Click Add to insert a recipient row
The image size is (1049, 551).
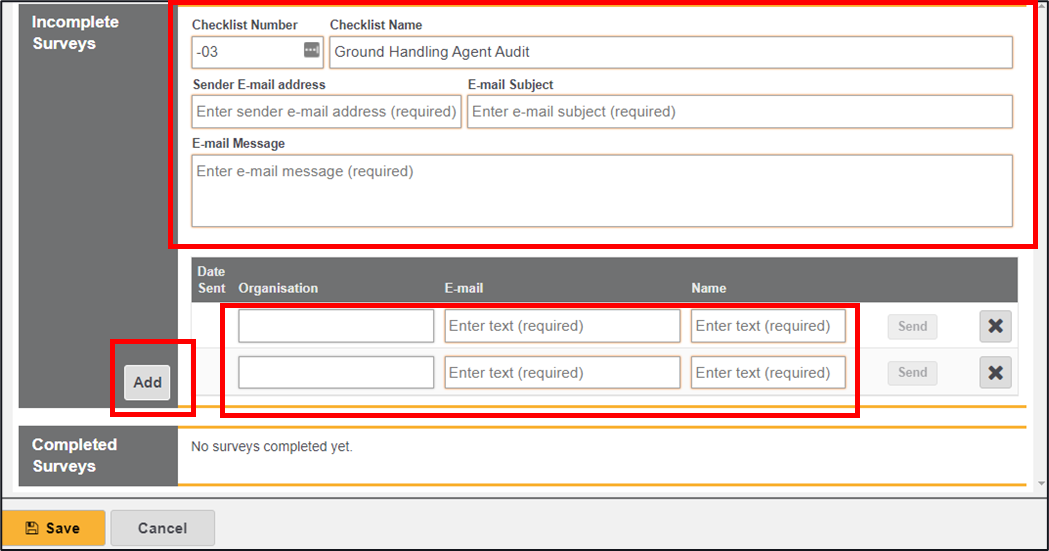pyautogui.click(x=147, y=382)
